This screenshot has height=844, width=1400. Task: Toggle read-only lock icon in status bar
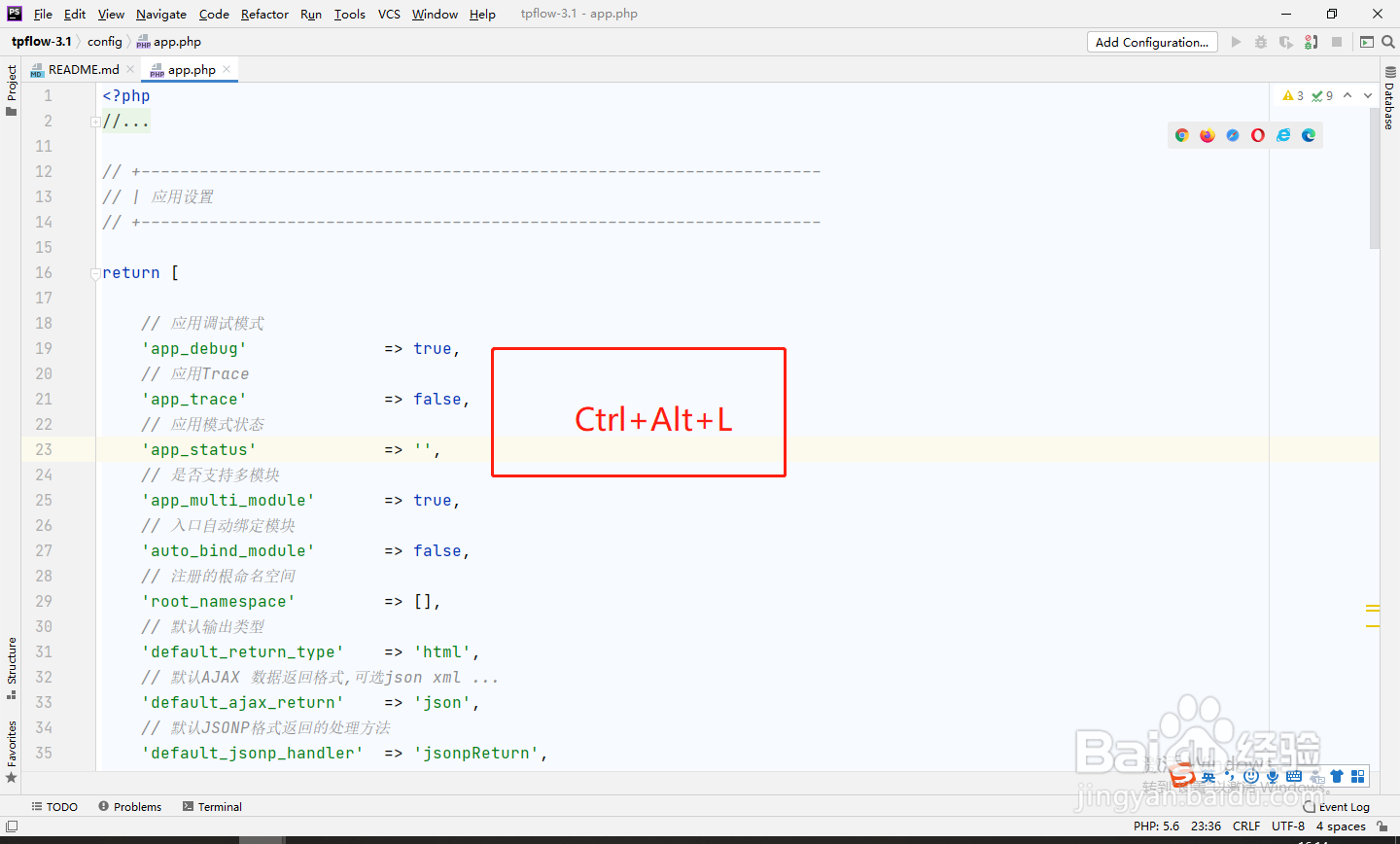click(x=1382, y=826)
